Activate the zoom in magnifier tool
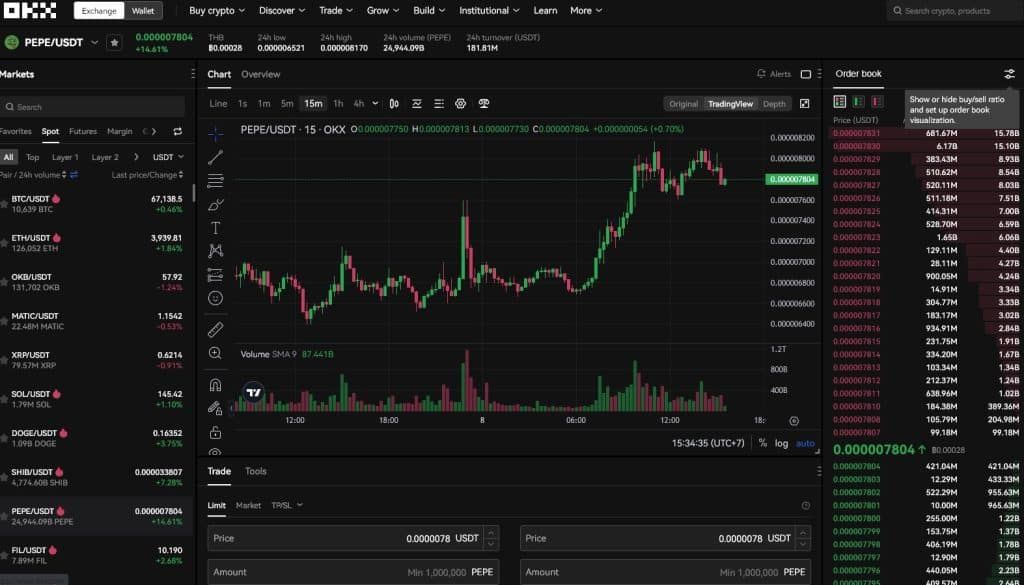1024x585 pixels. tap(216, 353)
